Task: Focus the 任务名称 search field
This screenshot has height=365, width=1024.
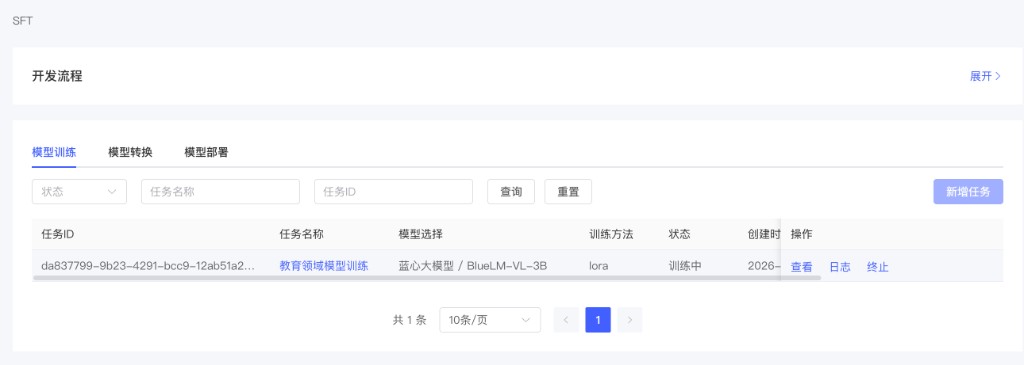Action: 221,192
